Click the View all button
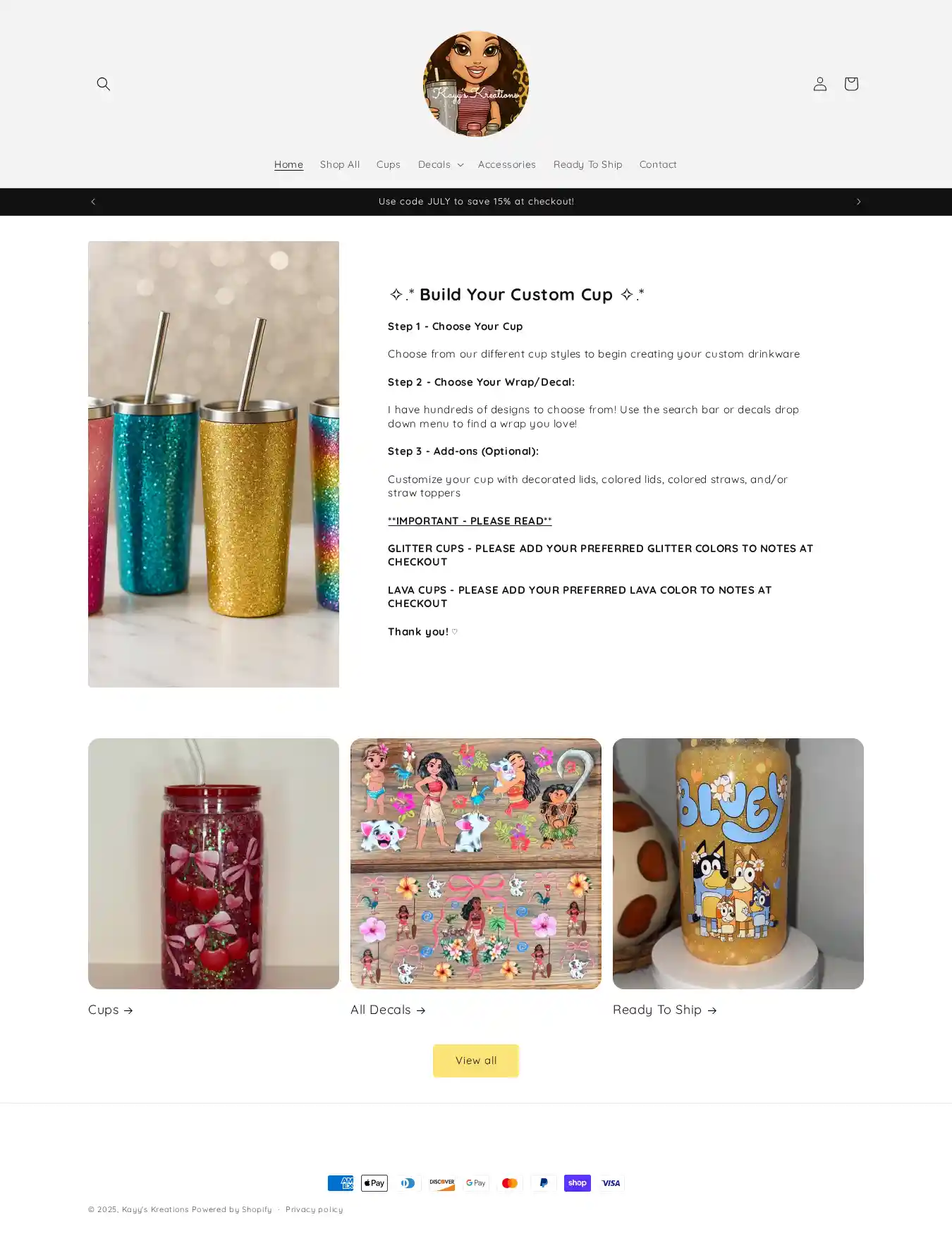 click(x=476, y=1061)
